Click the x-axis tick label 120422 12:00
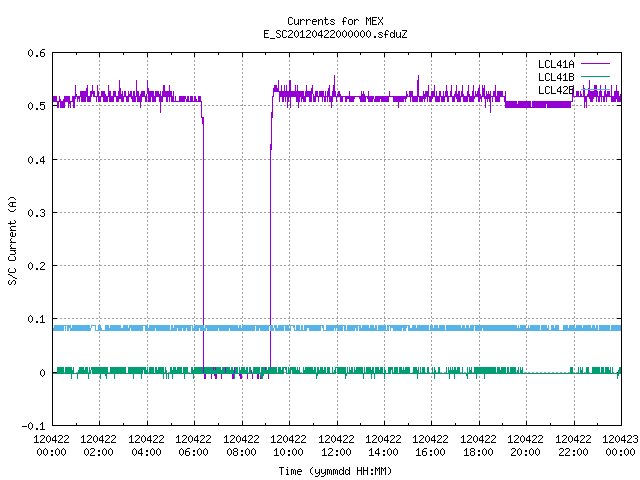 tap(336, 445)
